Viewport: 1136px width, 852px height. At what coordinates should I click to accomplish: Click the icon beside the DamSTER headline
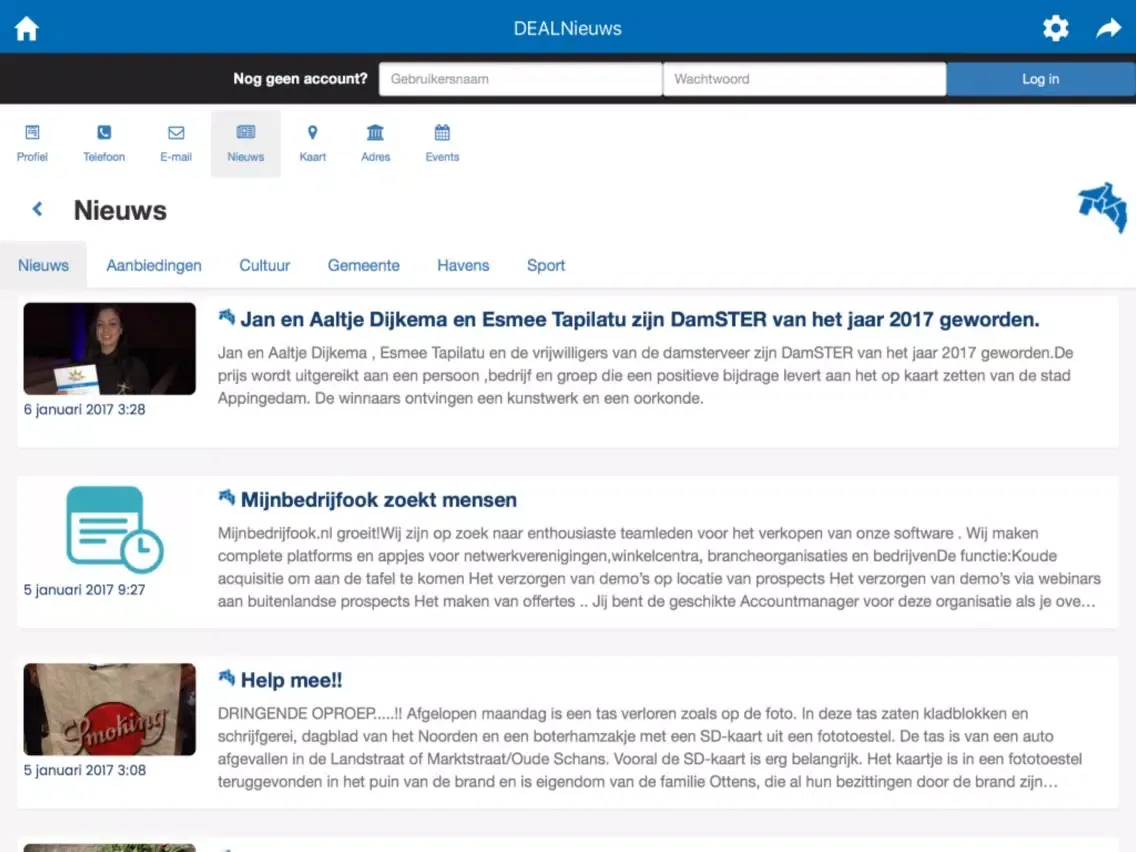tap(227, 317)
